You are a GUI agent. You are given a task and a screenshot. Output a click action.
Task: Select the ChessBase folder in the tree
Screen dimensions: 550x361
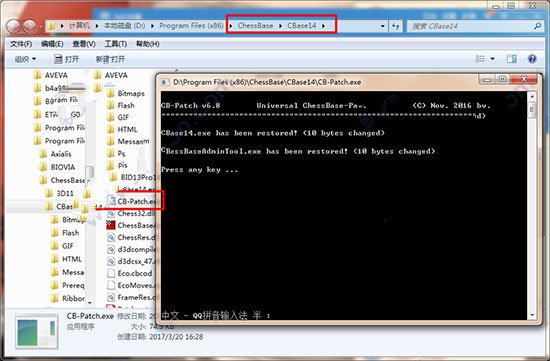[62, 180]
